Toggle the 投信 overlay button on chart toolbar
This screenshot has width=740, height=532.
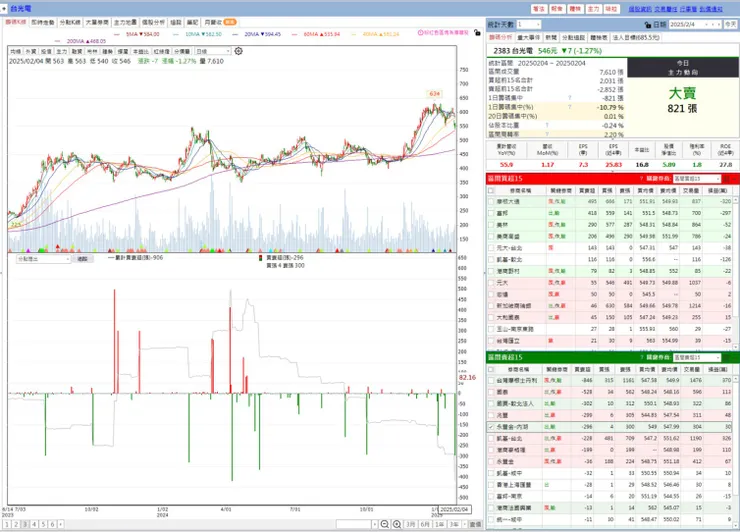46,51
